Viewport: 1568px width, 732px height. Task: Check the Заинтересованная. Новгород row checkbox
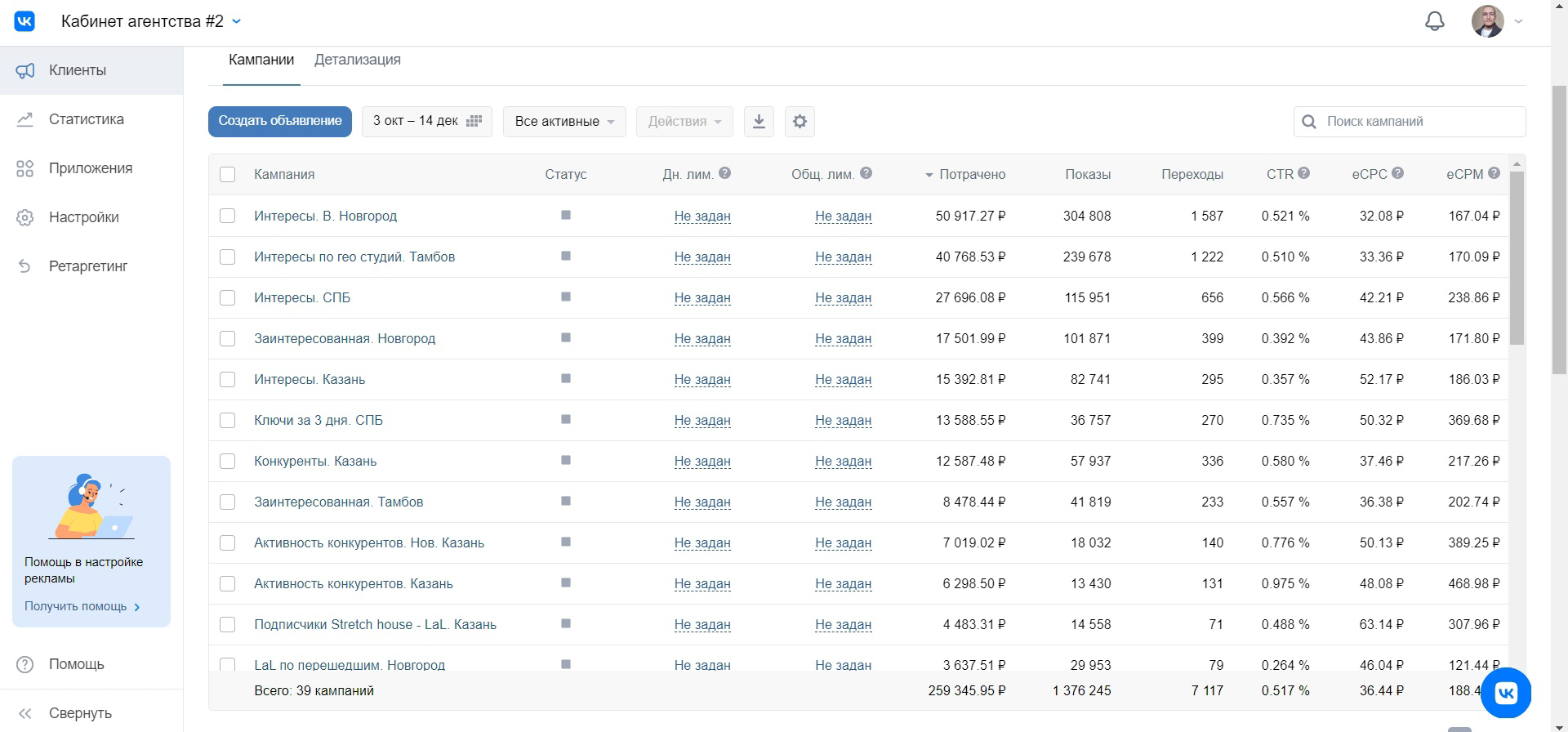pos(228,338)
